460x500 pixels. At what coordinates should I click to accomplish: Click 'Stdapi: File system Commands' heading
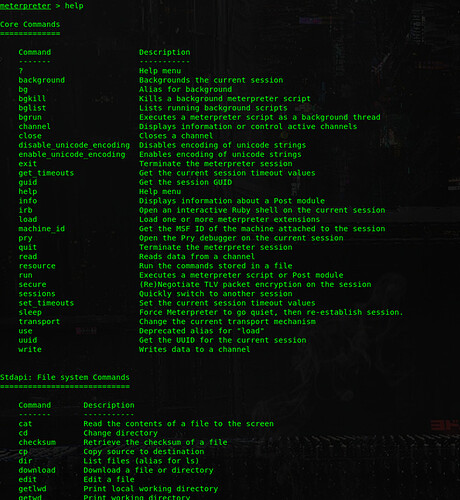tap(65, 377)
